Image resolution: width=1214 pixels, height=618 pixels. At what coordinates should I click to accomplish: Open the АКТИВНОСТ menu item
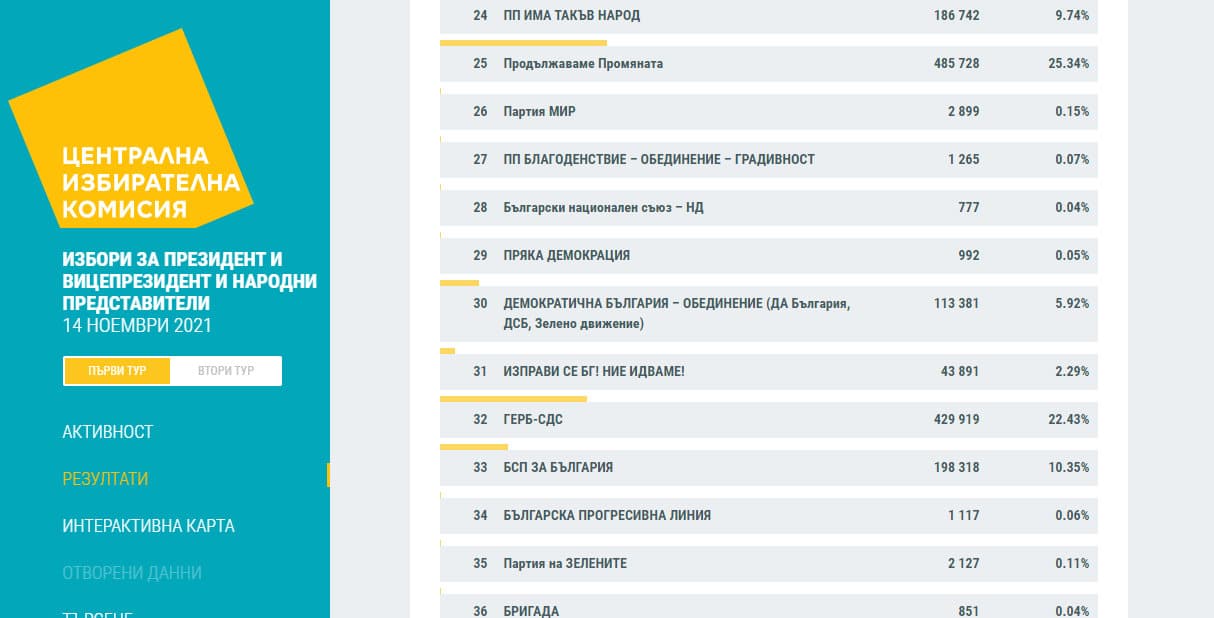point(108,432)
